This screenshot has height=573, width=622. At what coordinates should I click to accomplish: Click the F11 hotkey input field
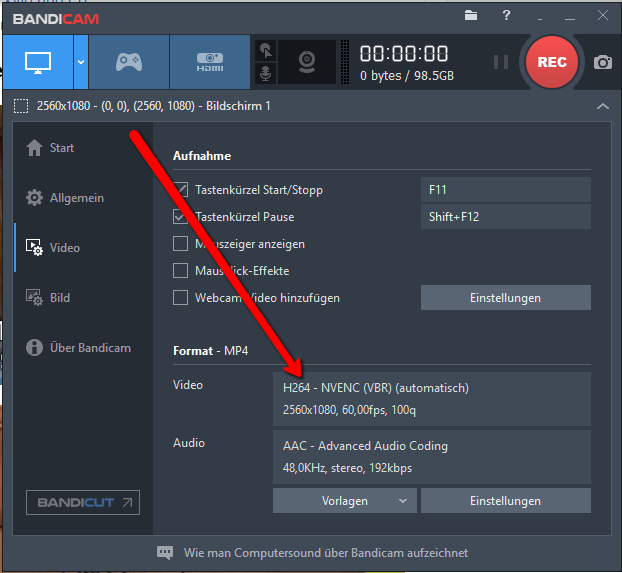pos(505,190)
